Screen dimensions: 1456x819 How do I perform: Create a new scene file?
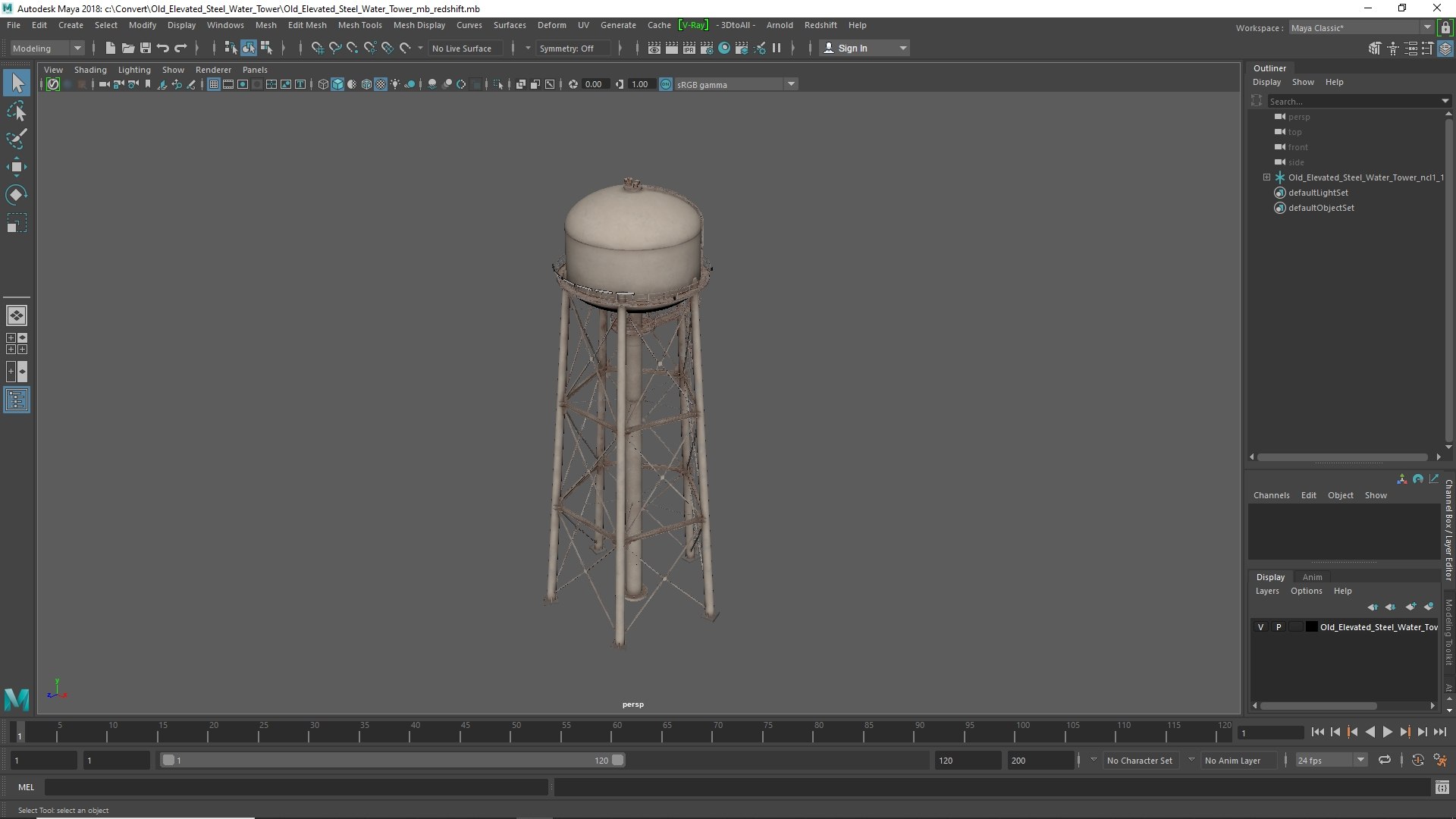click(x=111, y=48)
